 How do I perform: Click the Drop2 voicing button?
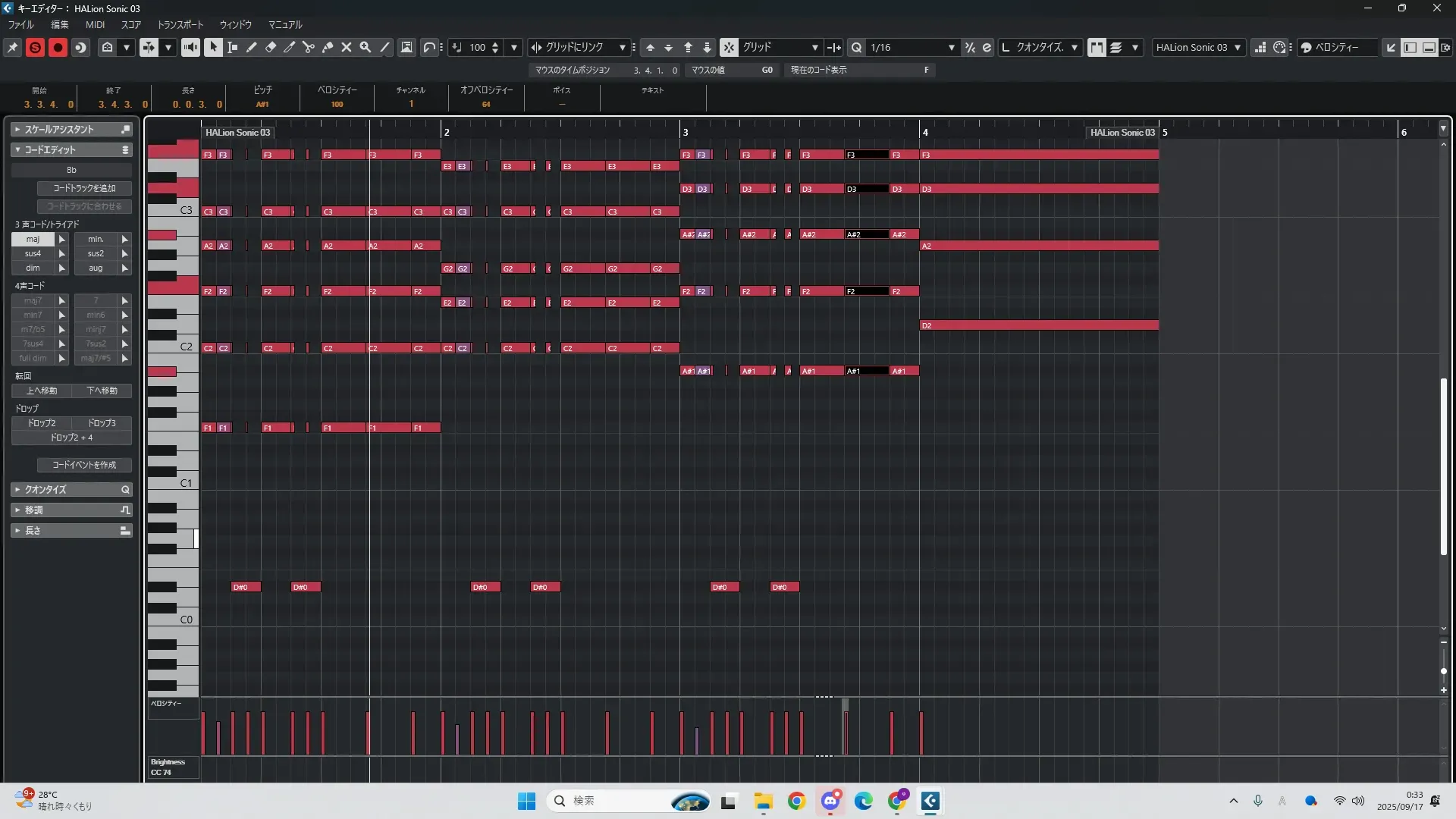(x=42, y=423)
